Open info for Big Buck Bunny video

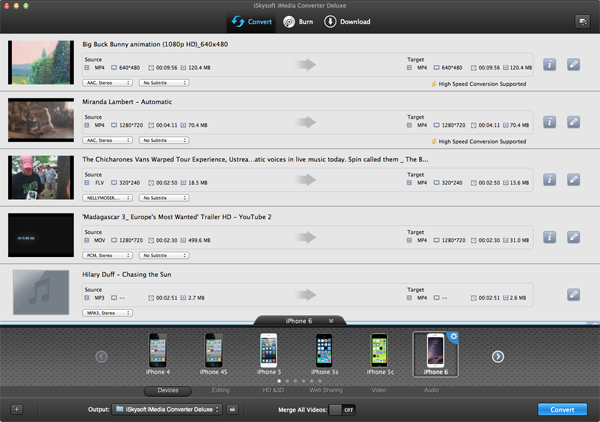[x=549, y=64]
